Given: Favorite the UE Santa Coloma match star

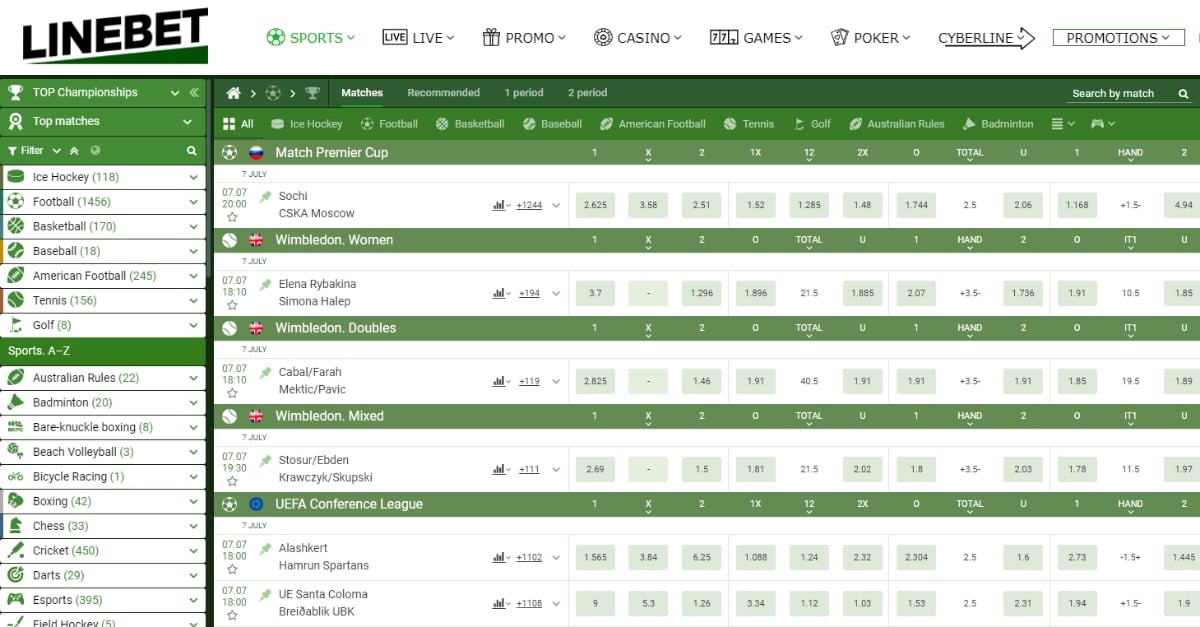Looking at the screenshot, I should click(x=232, y=615).
